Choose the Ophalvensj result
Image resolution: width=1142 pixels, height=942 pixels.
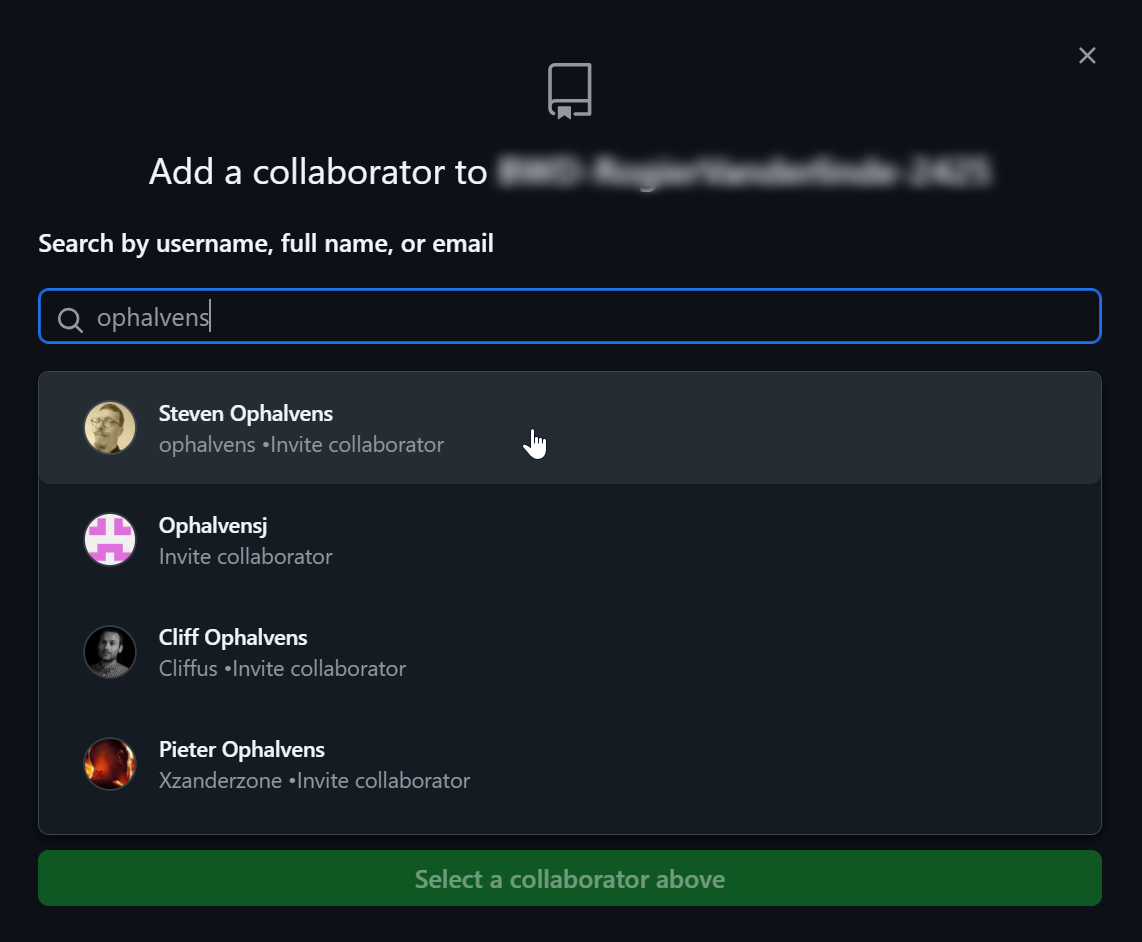coord(570,540)
